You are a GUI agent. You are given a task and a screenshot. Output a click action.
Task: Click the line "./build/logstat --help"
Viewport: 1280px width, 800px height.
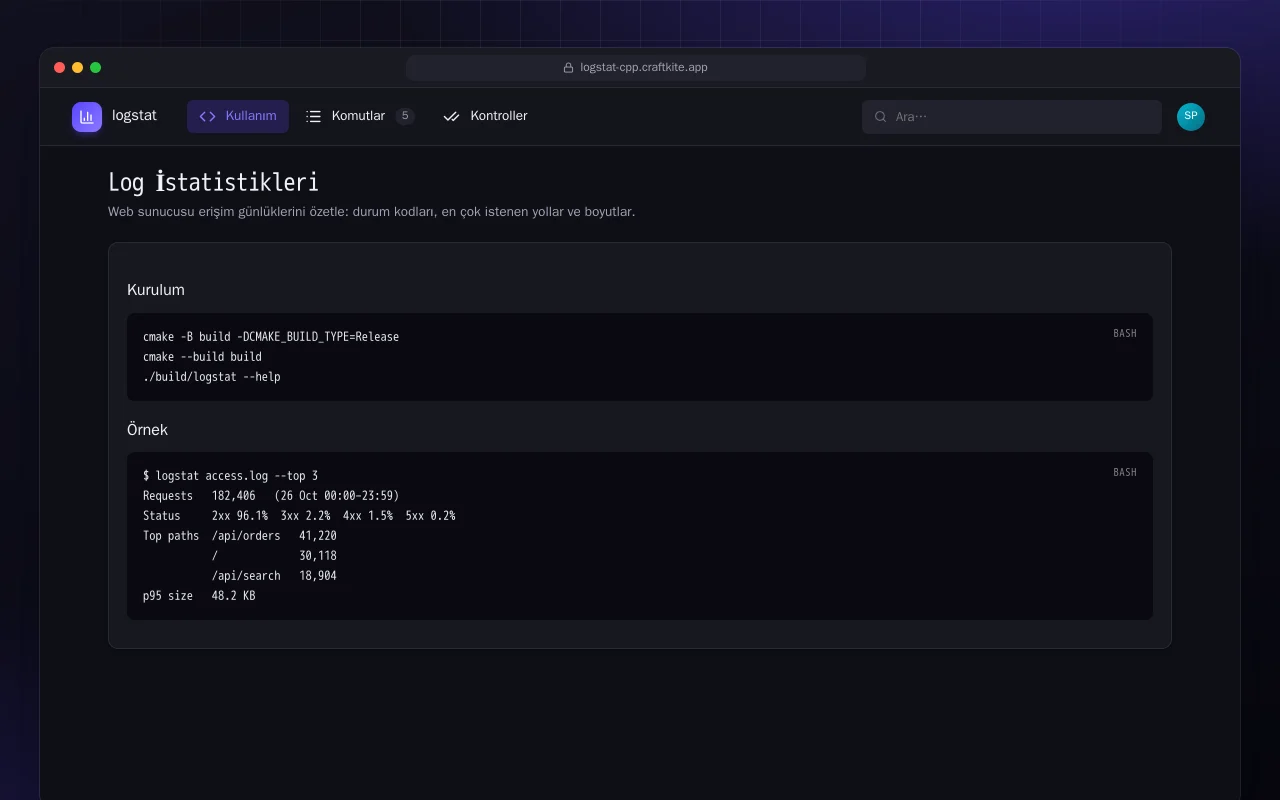(x=212, y=377)
